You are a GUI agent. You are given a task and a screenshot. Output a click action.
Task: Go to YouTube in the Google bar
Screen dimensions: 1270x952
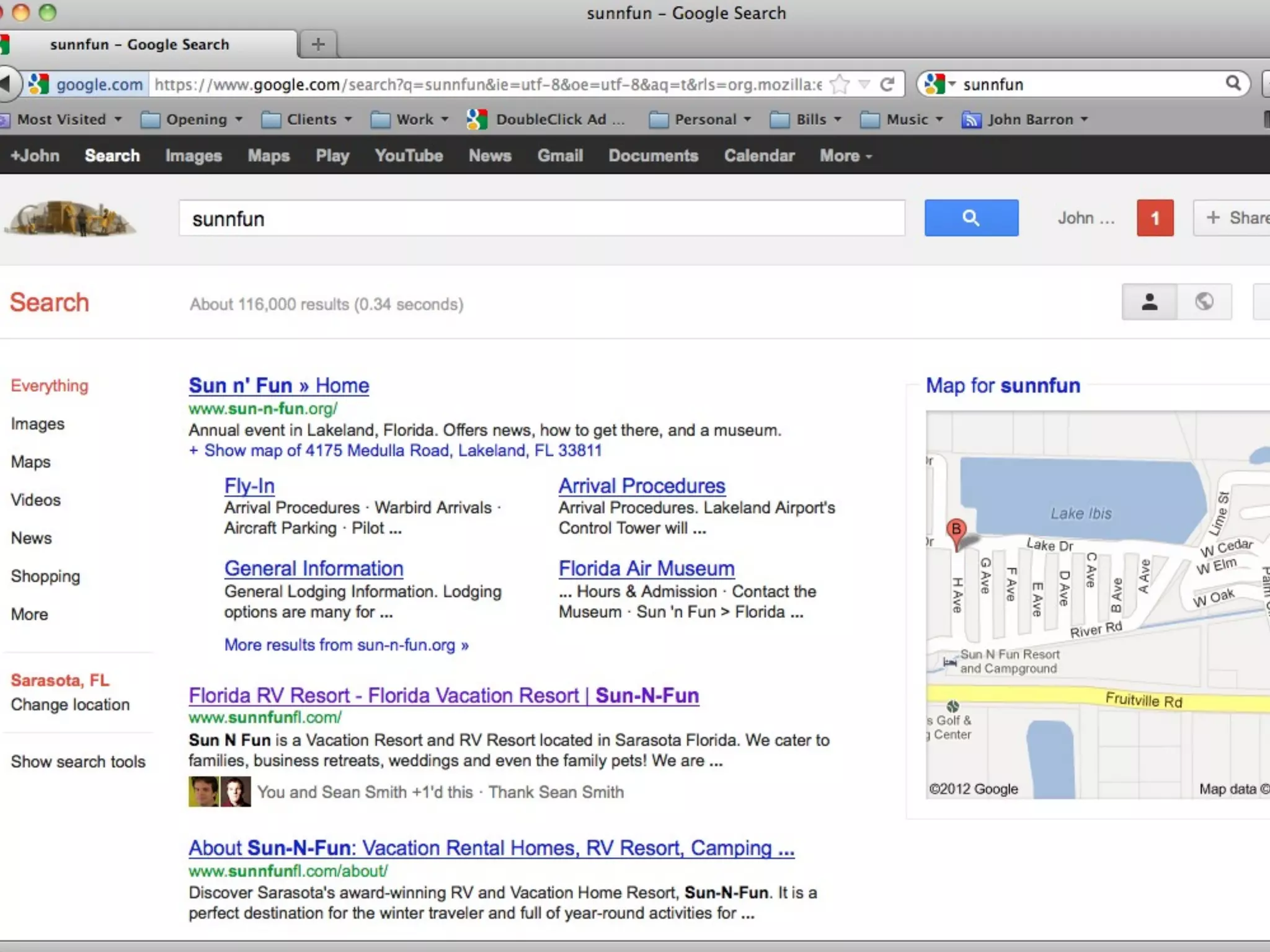coord(408,156)
